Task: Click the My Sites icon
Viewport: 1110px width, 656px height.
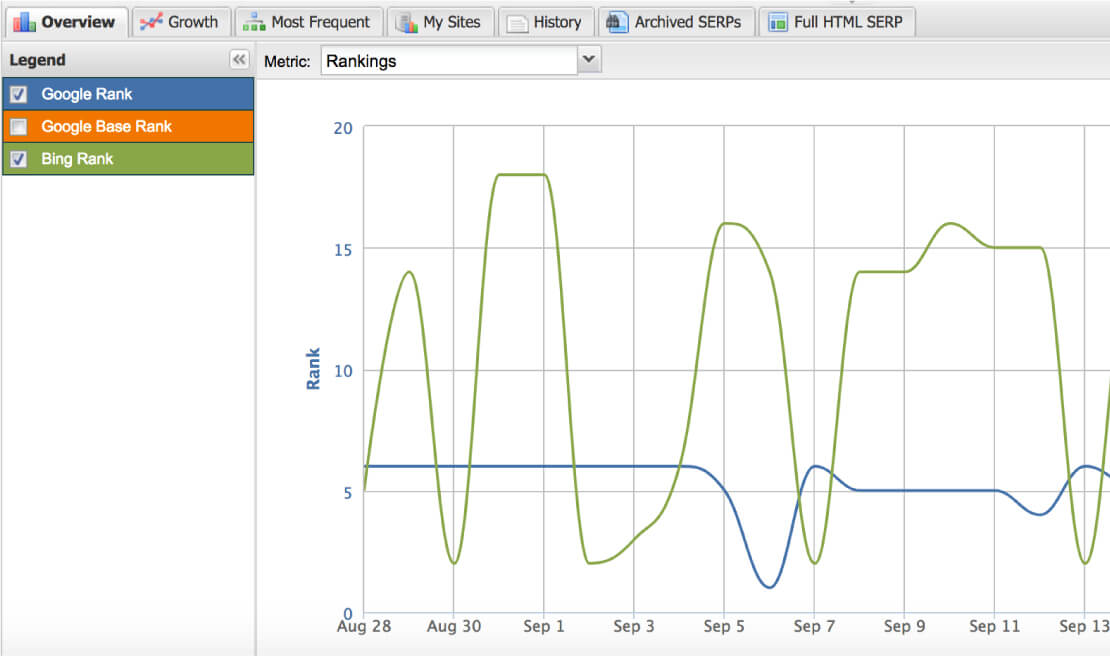Action: [x=406, y=22]
